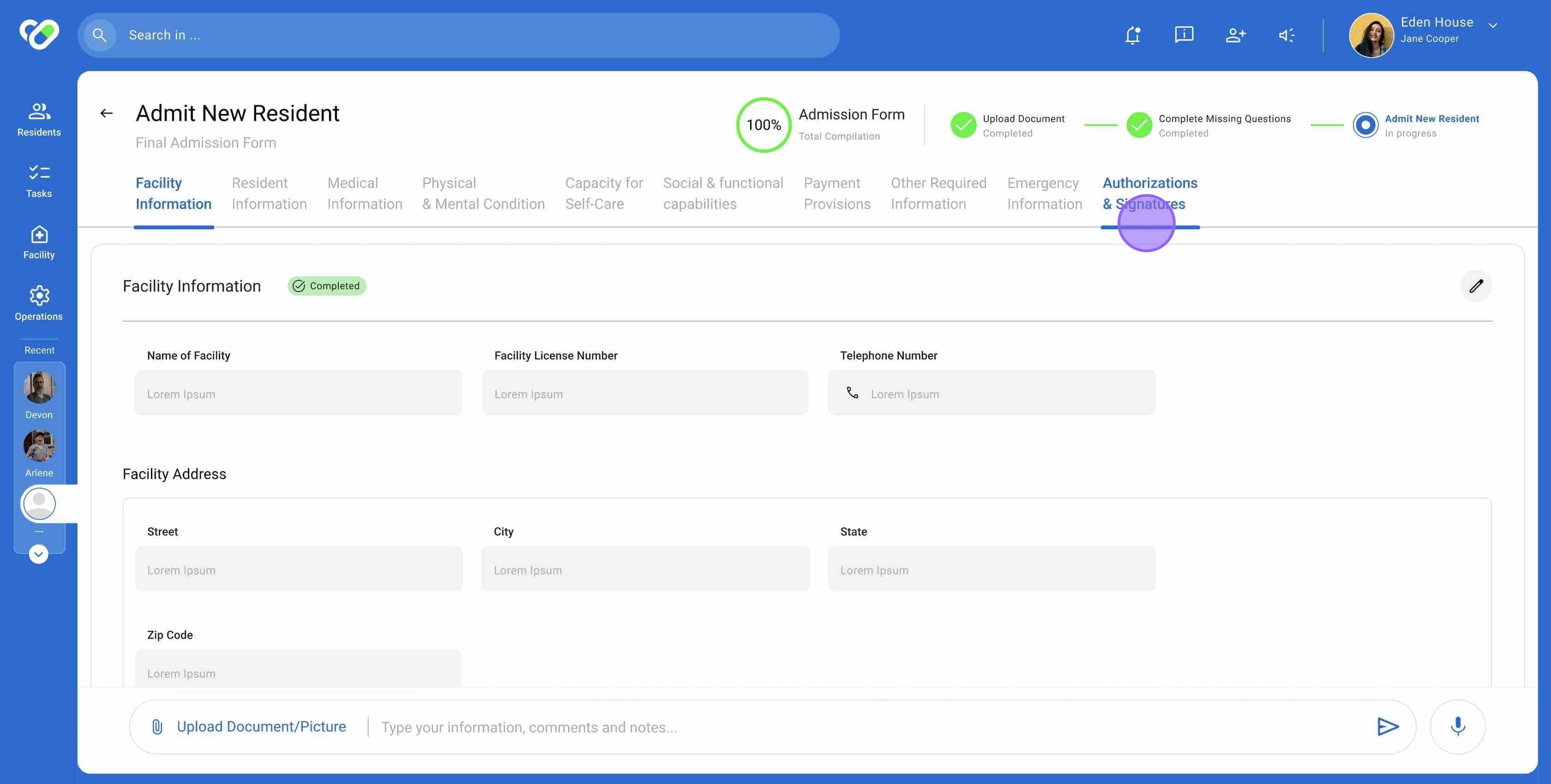Click Complete Missing Questions step checkmark
Screen dimensions: 1551x784
tap(1139, 125)
